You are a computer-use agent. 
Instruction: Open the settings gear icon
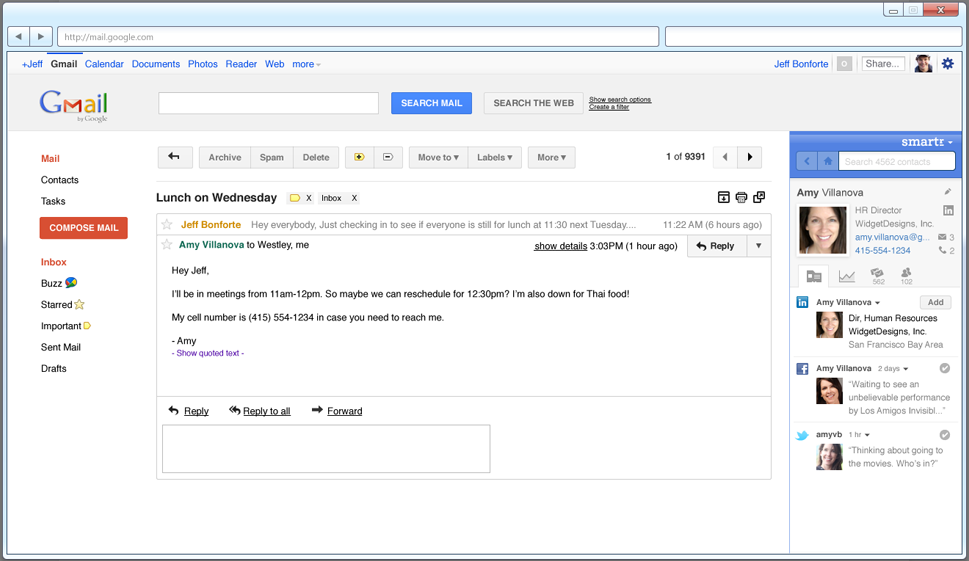pyautogui.click(x=947, y=63)
